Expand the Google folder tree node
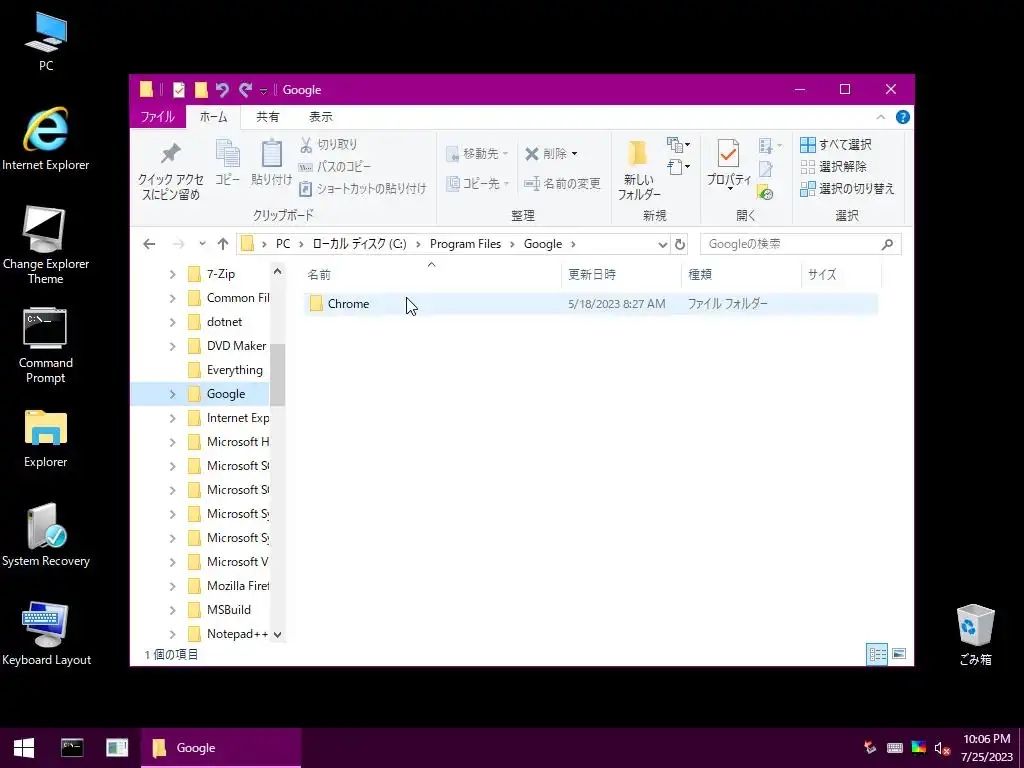The width and height of the screenshot is (1024, 768). click(172, 394)
